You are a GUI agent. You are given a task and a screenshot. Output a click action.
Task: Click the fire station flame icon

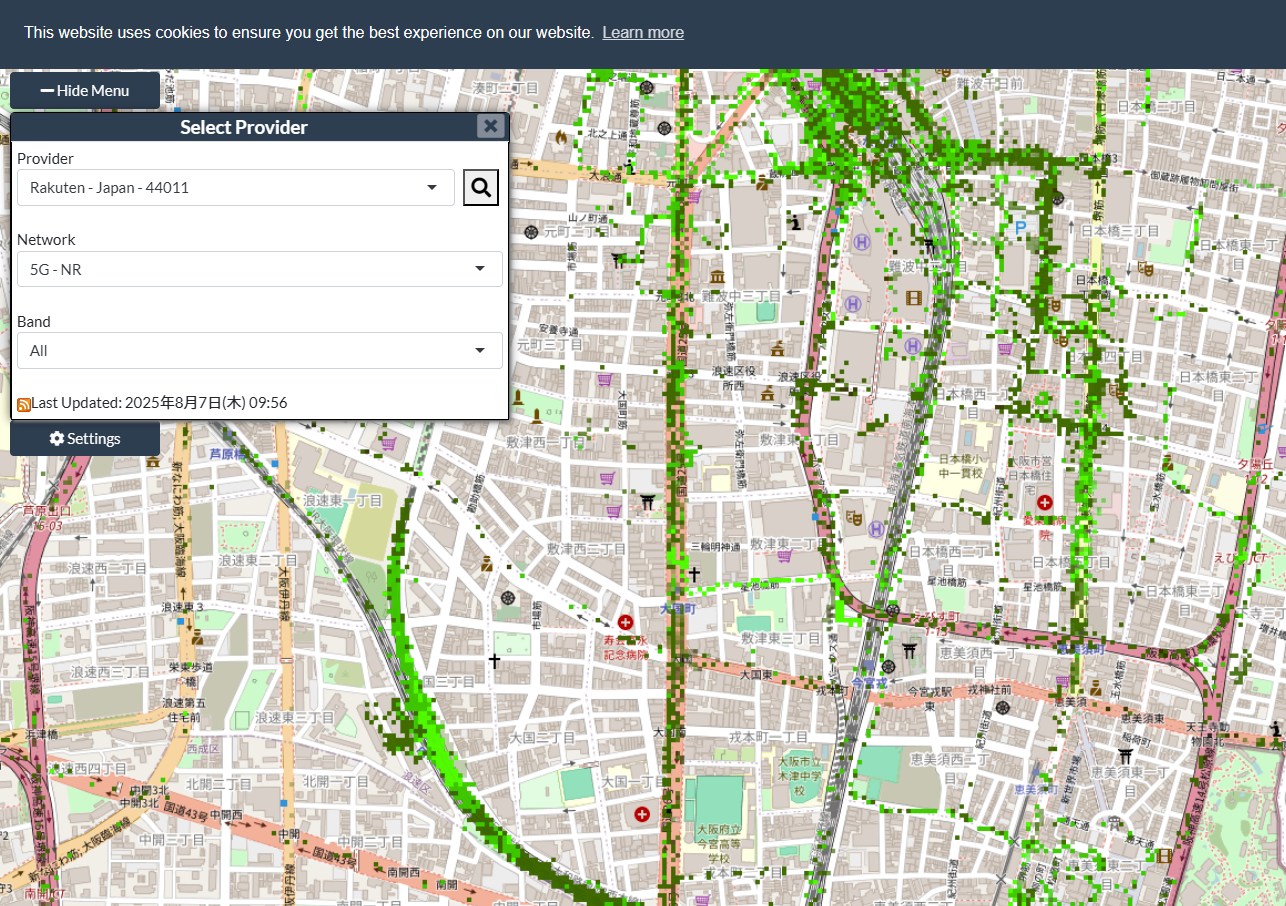click(x=560, y=136)
